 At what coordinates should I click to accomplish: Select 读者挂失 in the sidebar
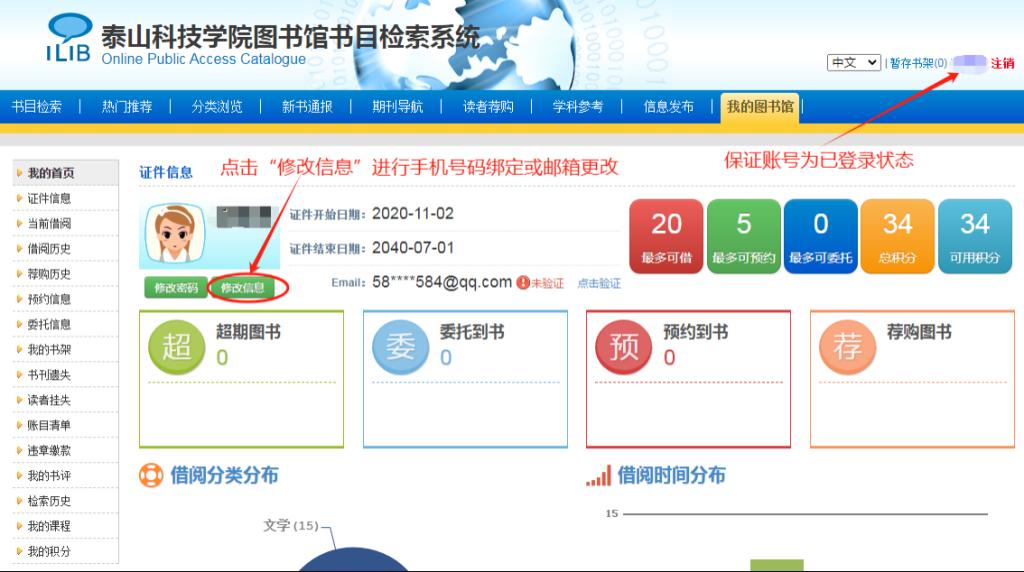coord(65,400)
